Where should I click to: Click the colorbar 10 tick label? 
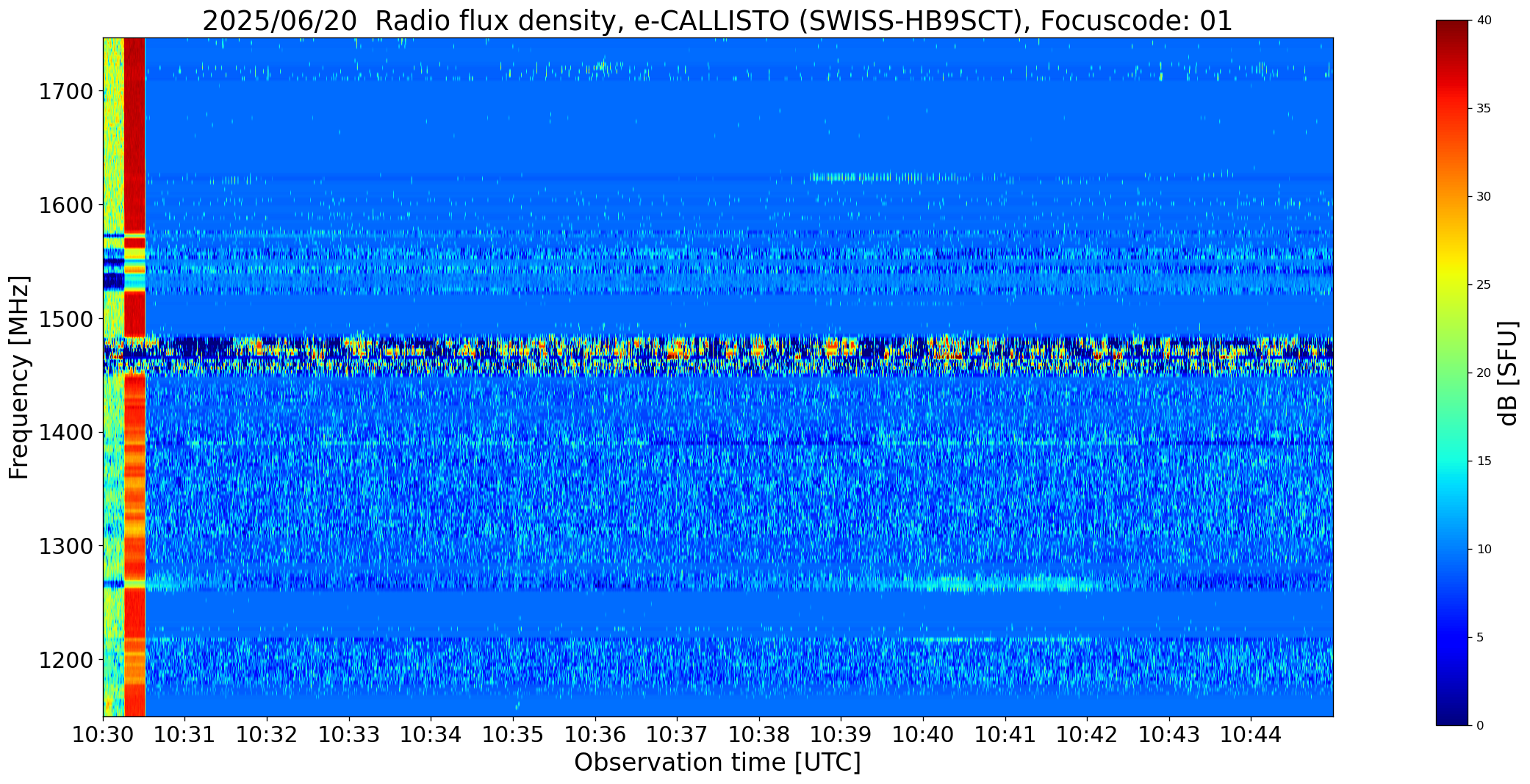click(x=1484, y=550)
